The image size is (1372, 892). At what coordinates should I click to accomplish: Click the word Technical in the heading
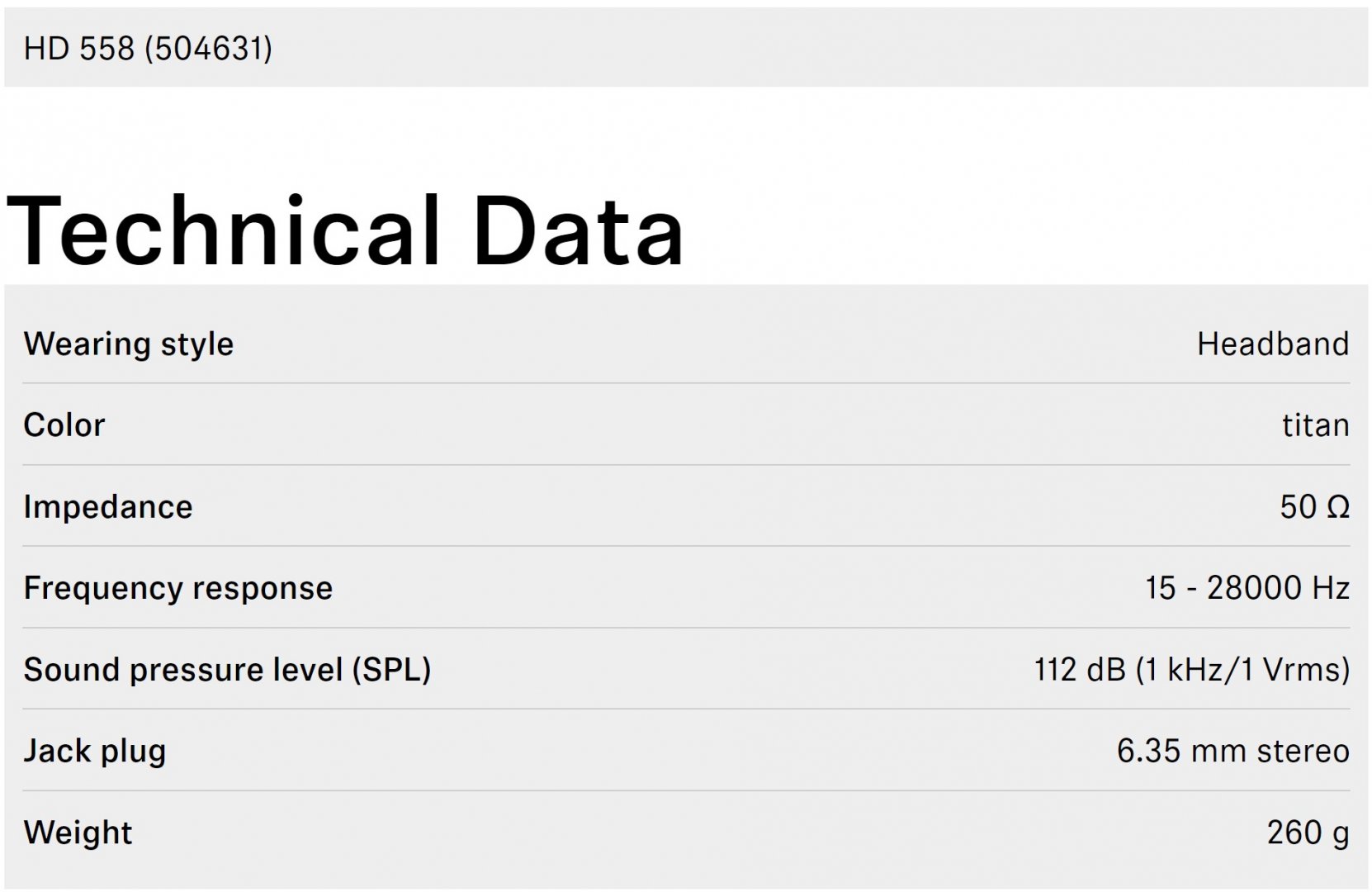tap(225, 230)
